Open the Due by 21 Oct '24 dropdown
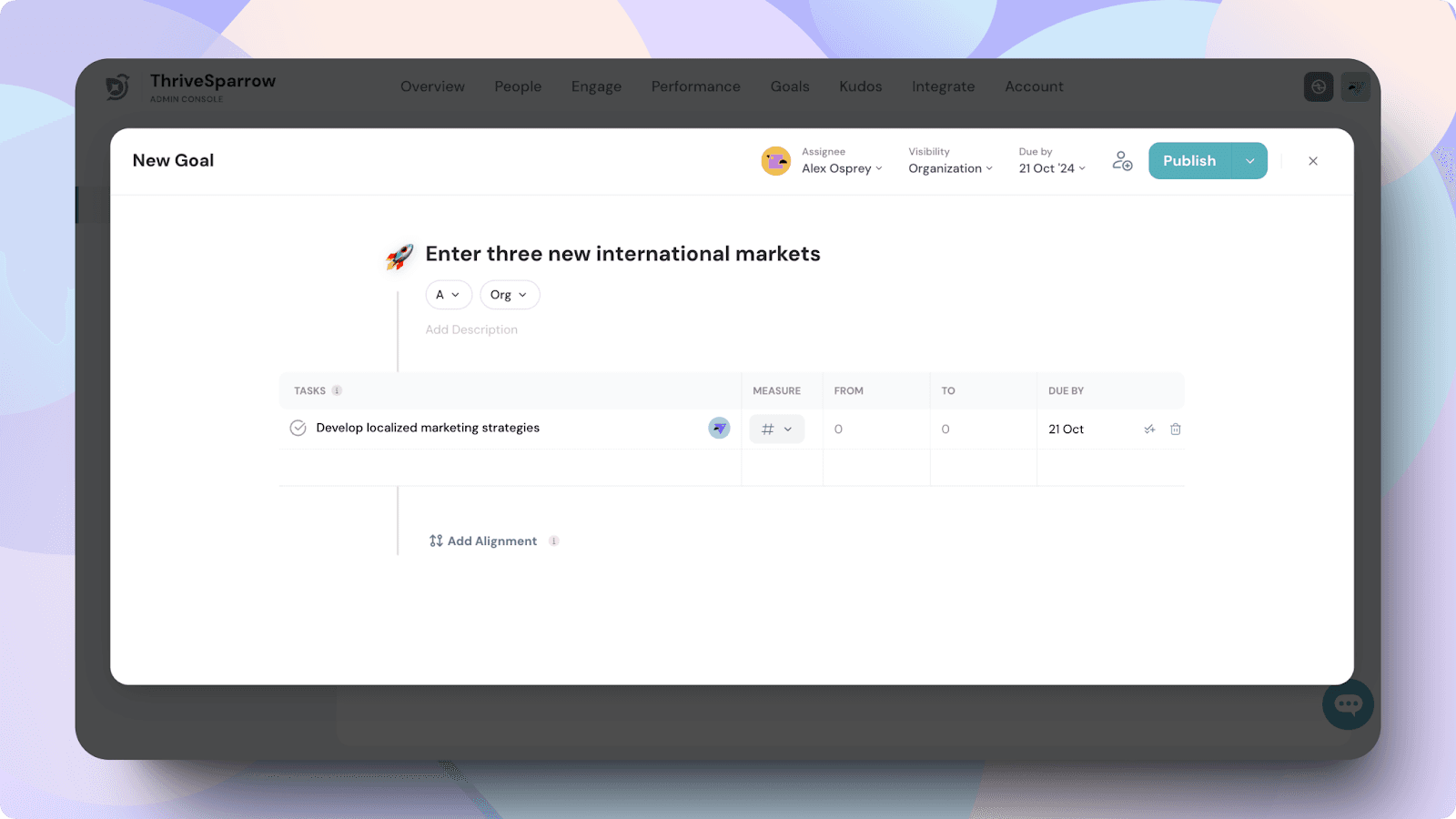 pos(1052,168)
